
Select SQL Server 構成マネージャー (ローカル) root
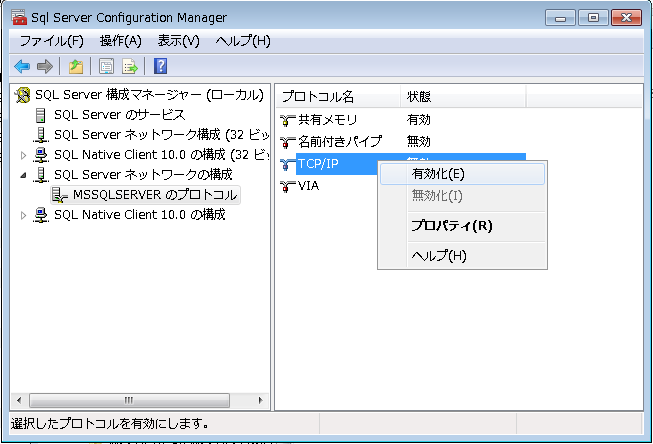coord(149,95)
